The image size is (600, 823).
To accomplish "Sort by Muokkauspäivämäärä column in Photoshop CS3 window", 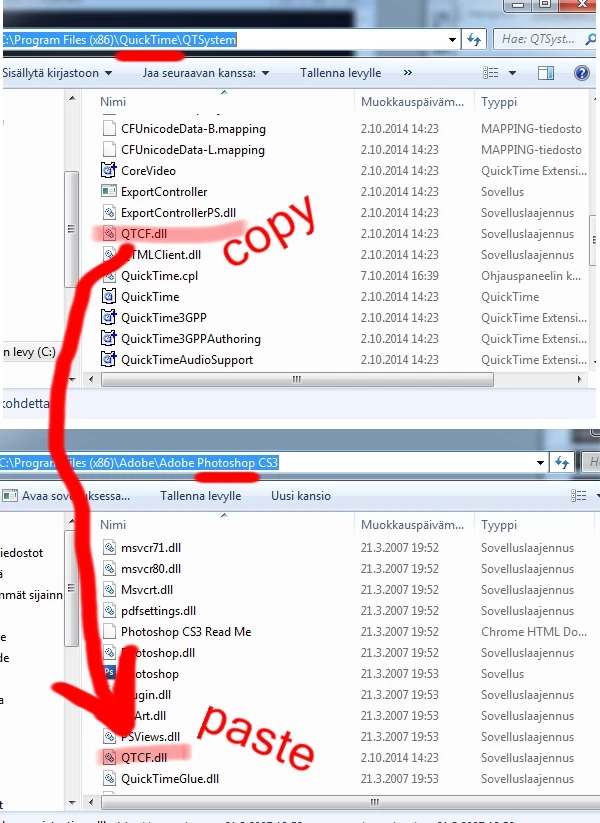I will coord(414,525).
